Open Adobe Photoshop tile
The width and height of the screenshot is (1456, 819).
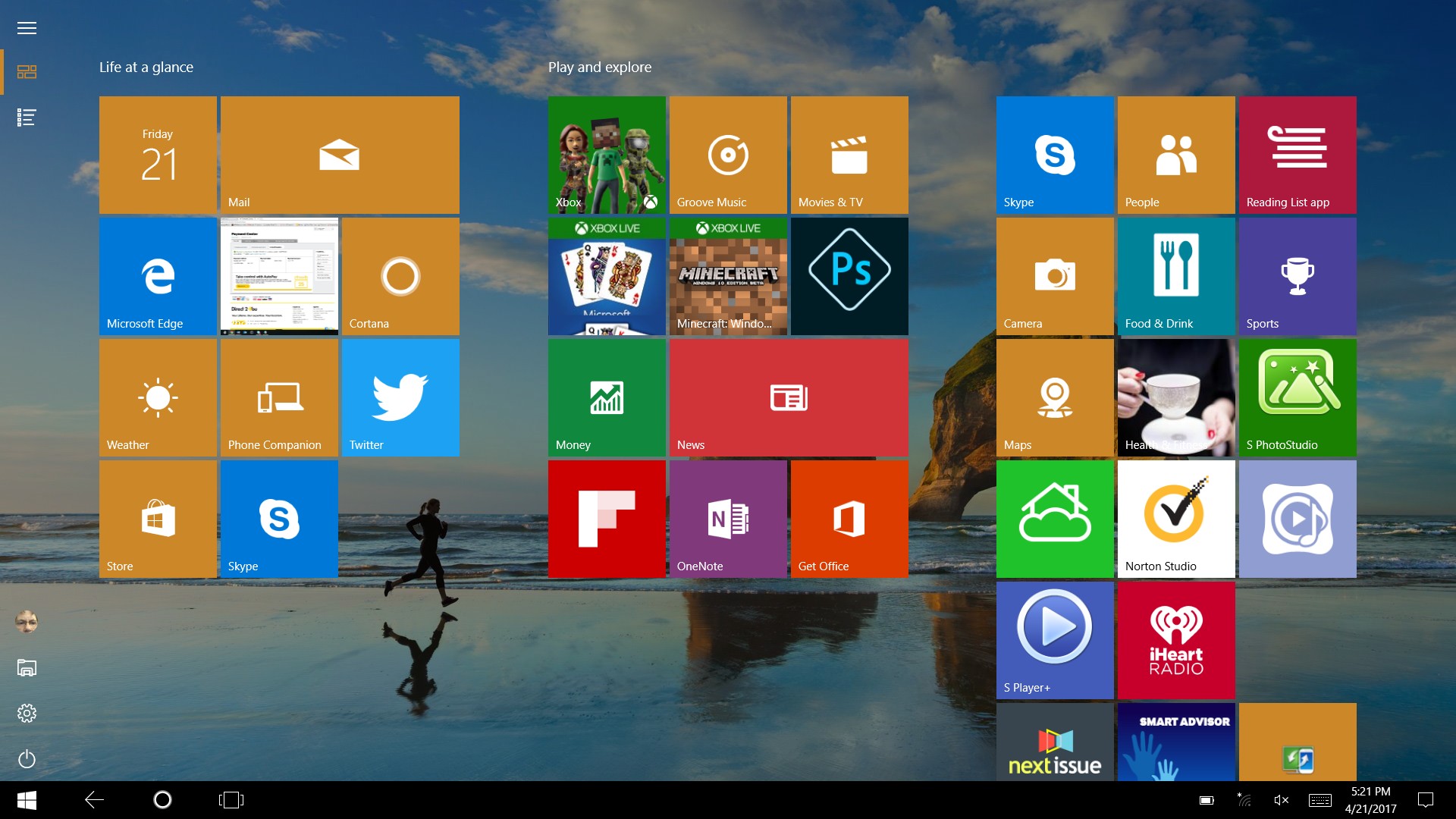pyautogui.click(x=849, y=277)
